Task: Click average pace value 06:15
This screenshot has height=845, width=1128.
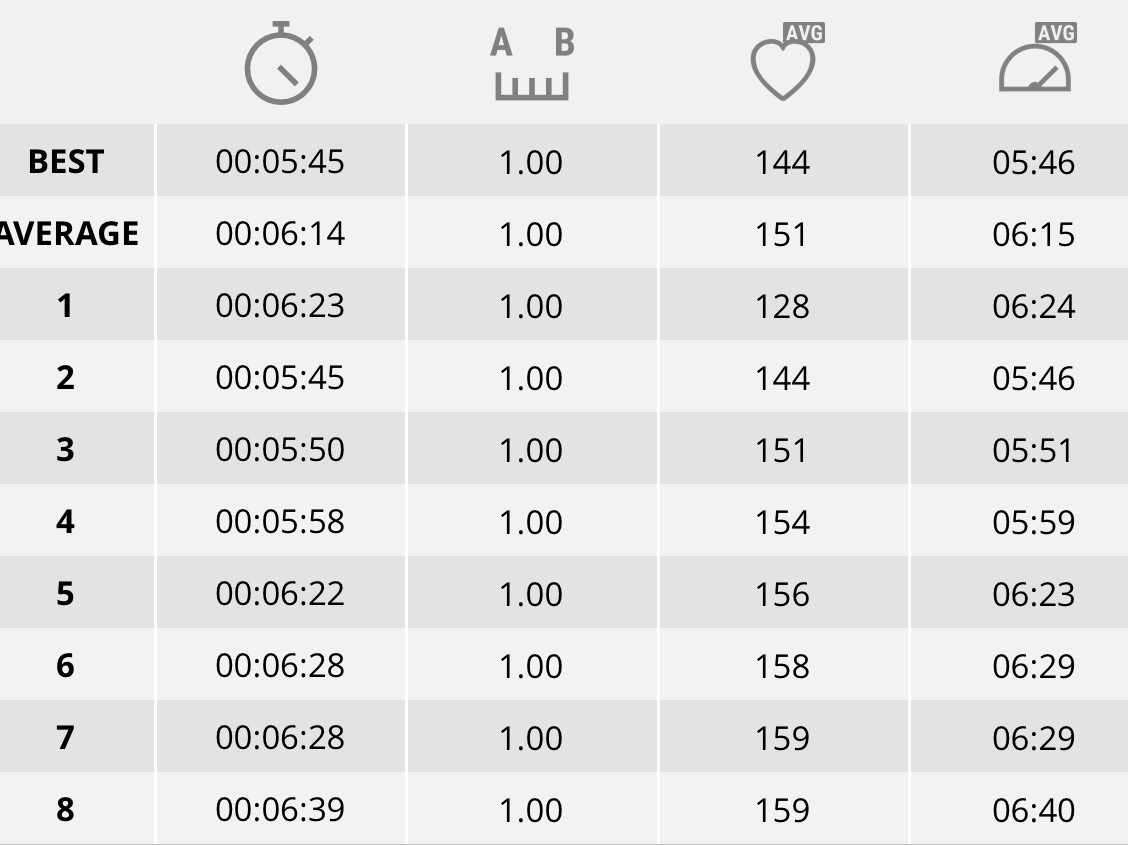Action: click(x=1033, y=234)
